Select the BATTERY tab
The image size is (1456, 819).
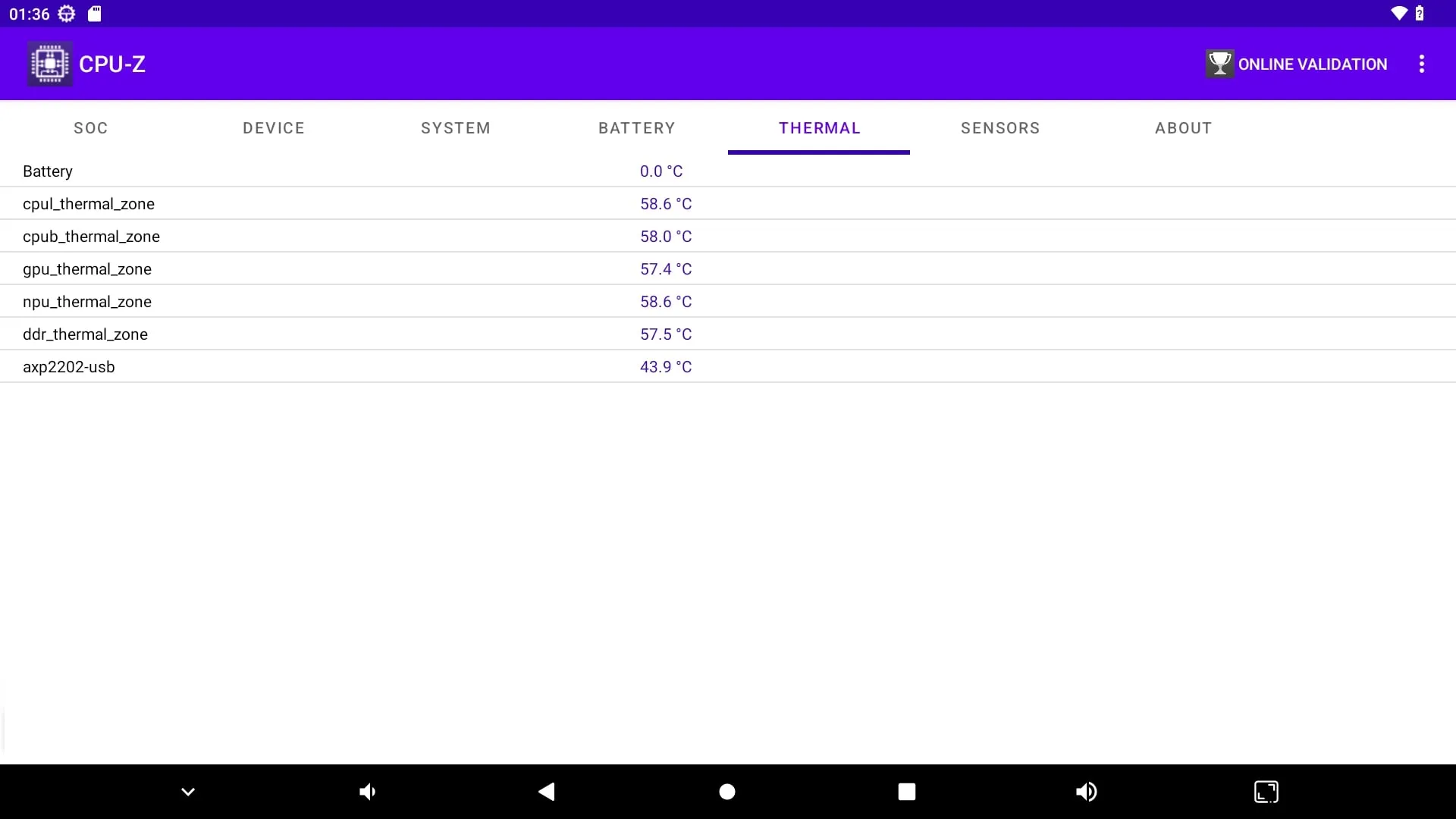[x=637, y=128]
